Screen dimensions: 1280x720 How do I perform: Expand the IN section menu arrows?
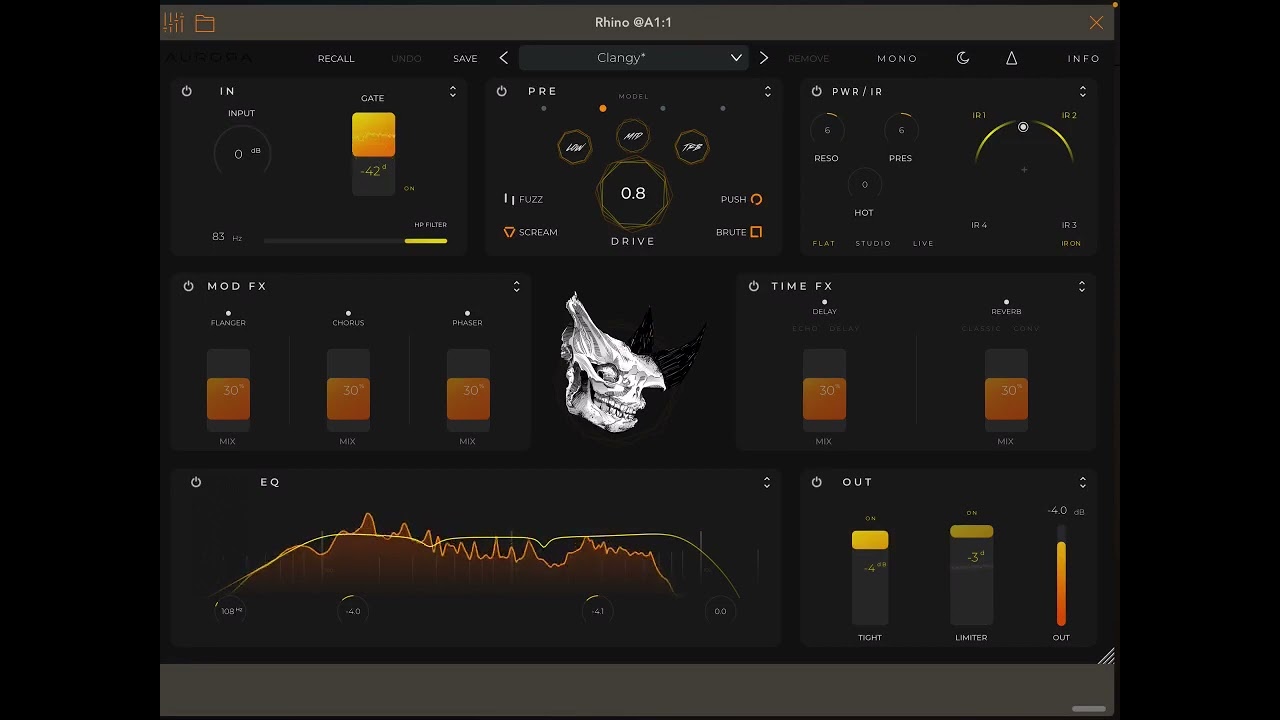click(453, 91)
